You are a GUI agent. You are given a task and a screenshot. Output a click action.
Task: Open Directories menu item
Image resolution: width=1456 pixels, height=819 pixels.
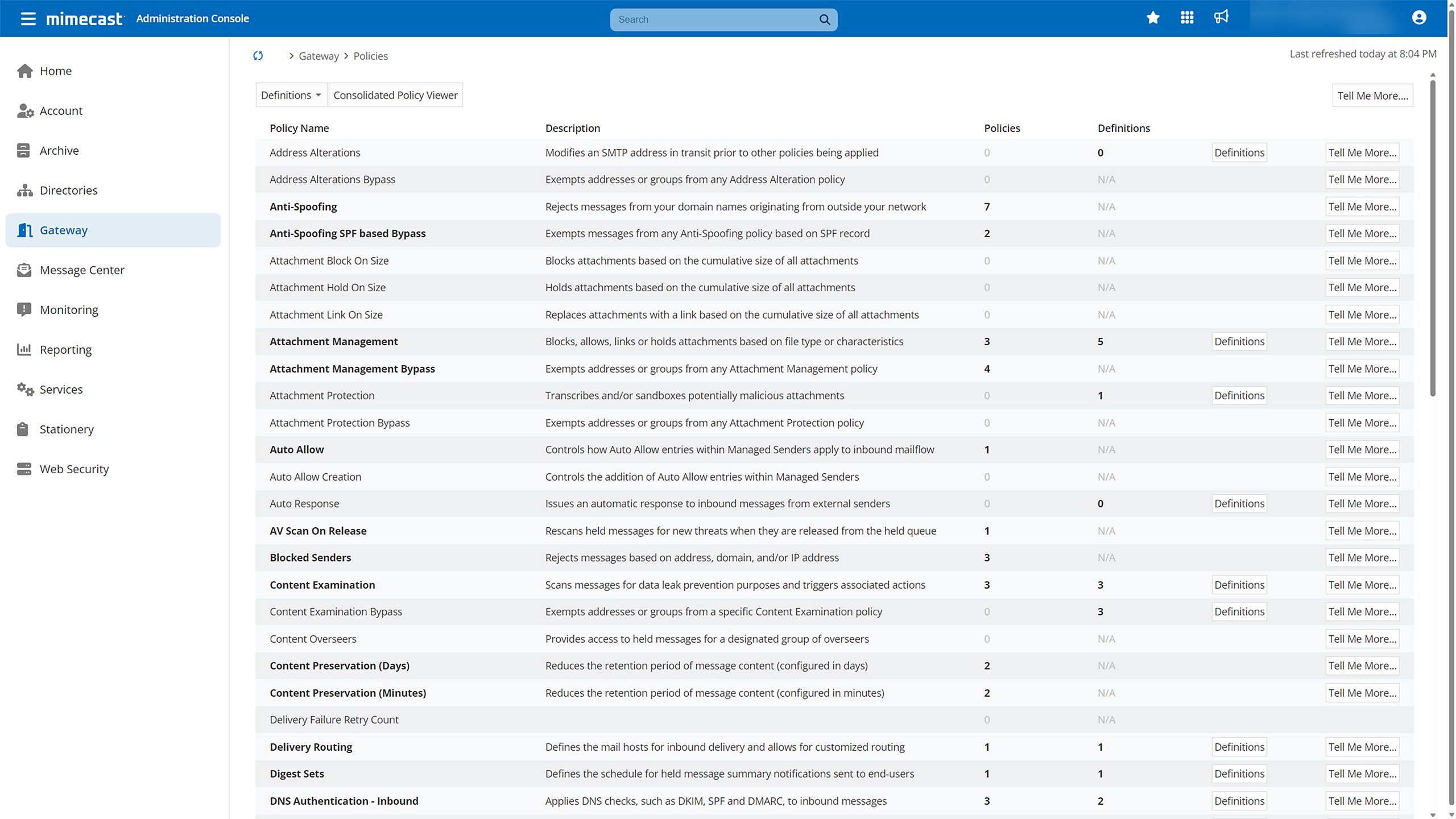113,191
